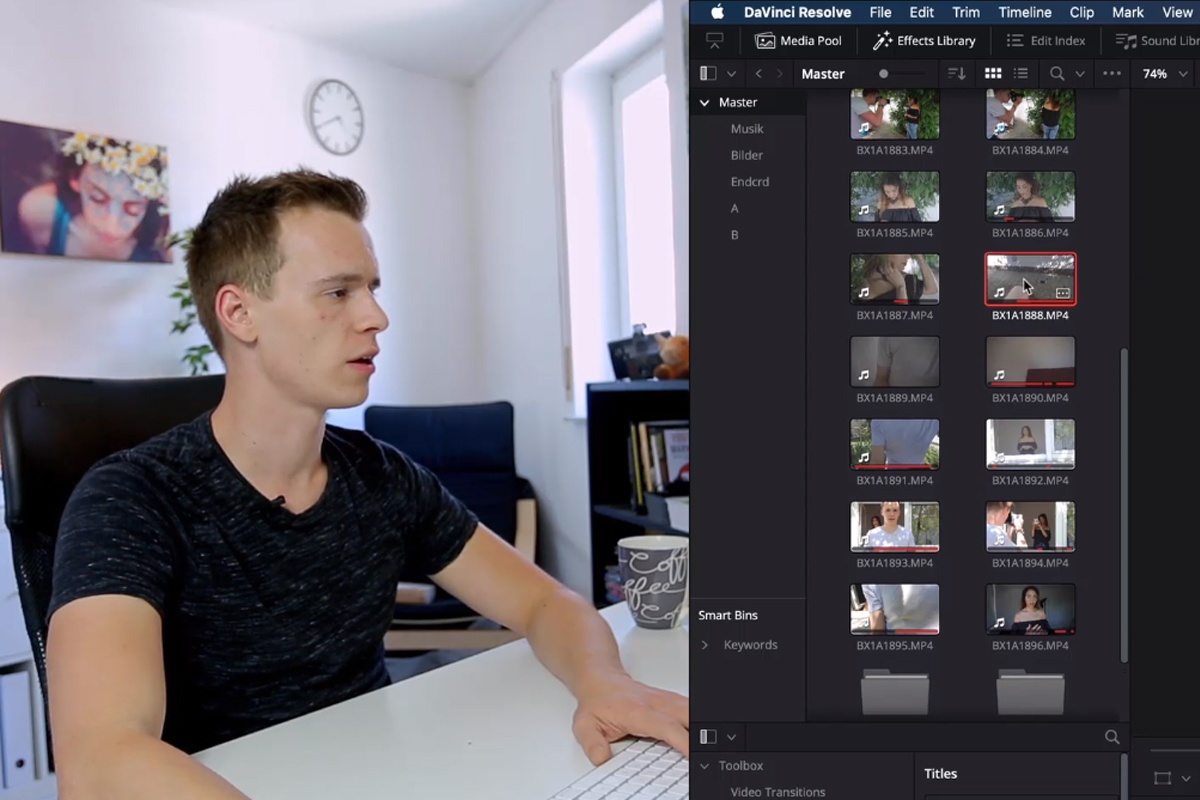1200x800 pixels.
Task: Open the Musik bin
Action: click(747, 129)
